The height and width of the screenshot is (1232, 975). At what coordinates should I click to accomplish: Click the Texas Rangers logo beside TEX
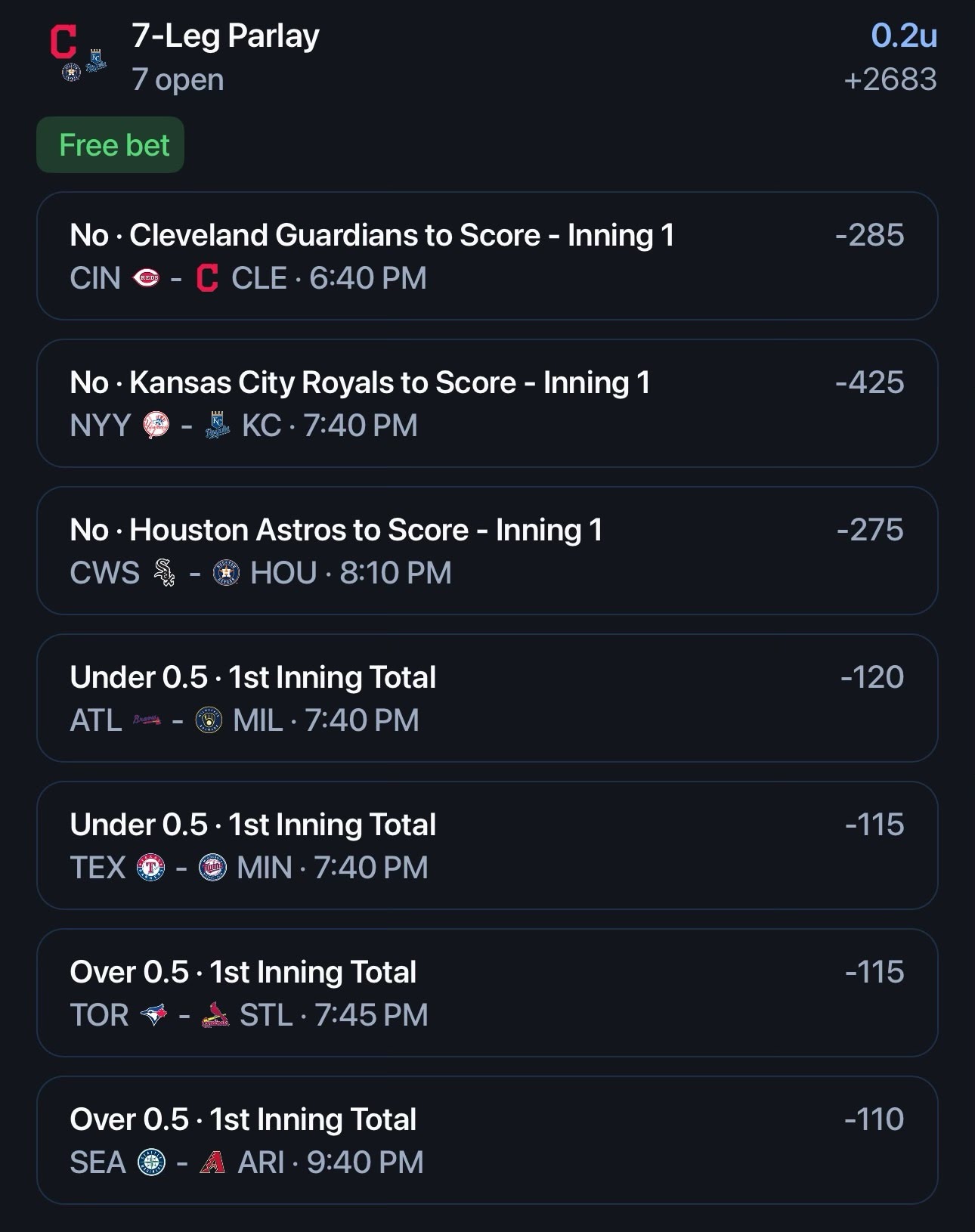[x=150, y=868]
